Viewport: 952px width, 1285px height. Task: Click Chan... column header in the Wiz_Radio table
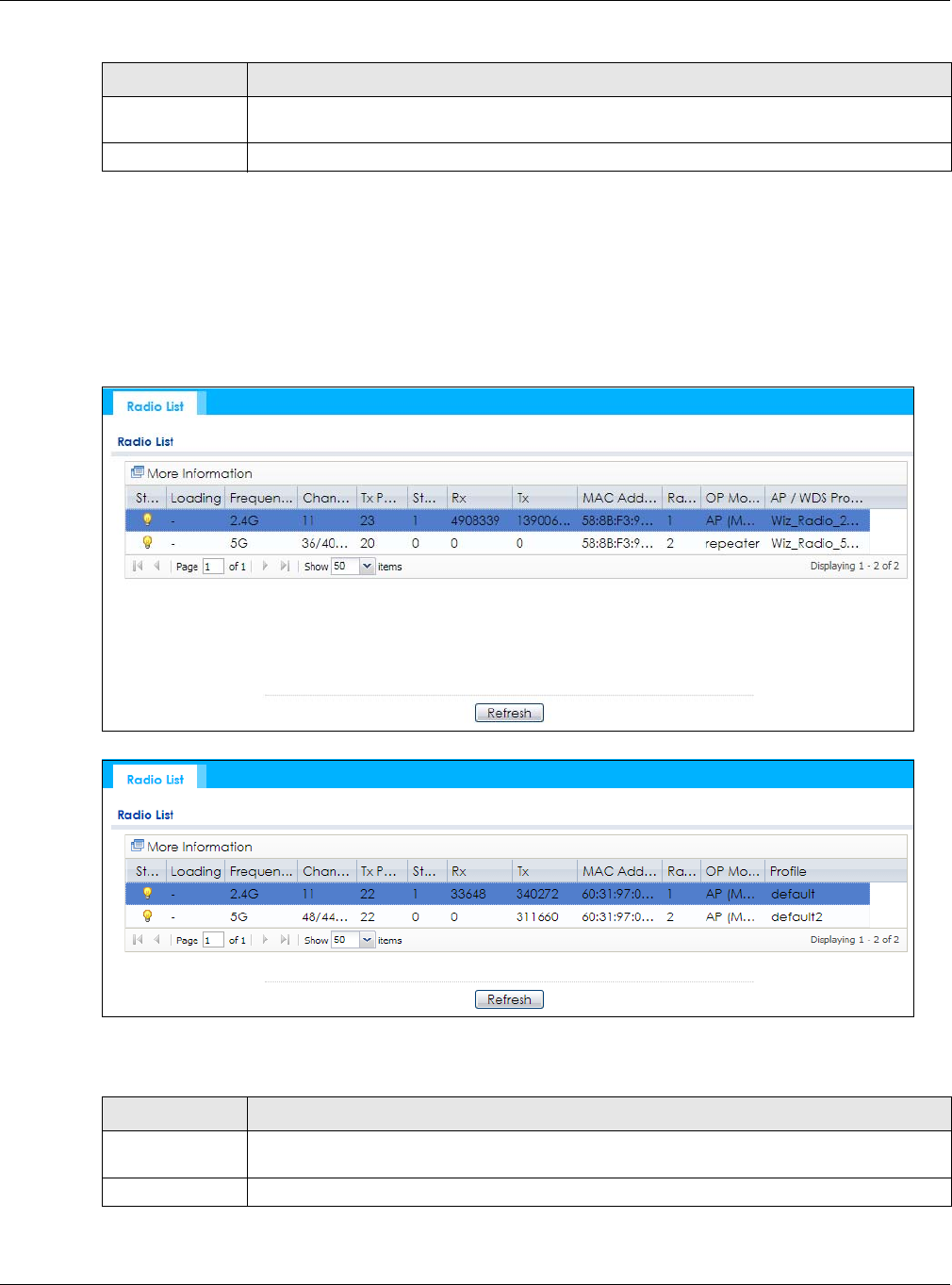click(x=326, y=498)
